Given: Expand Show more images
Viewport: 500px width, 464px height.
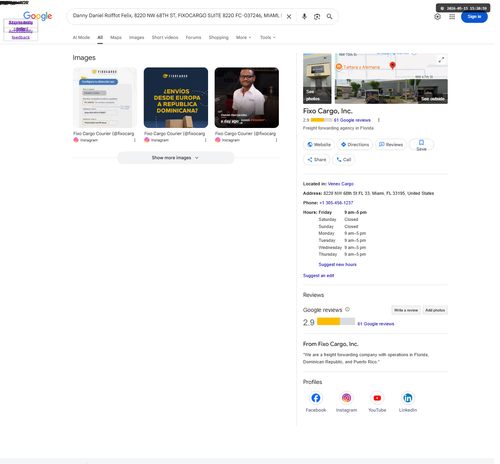Looking at the screenshot, I should coord(176,158).
